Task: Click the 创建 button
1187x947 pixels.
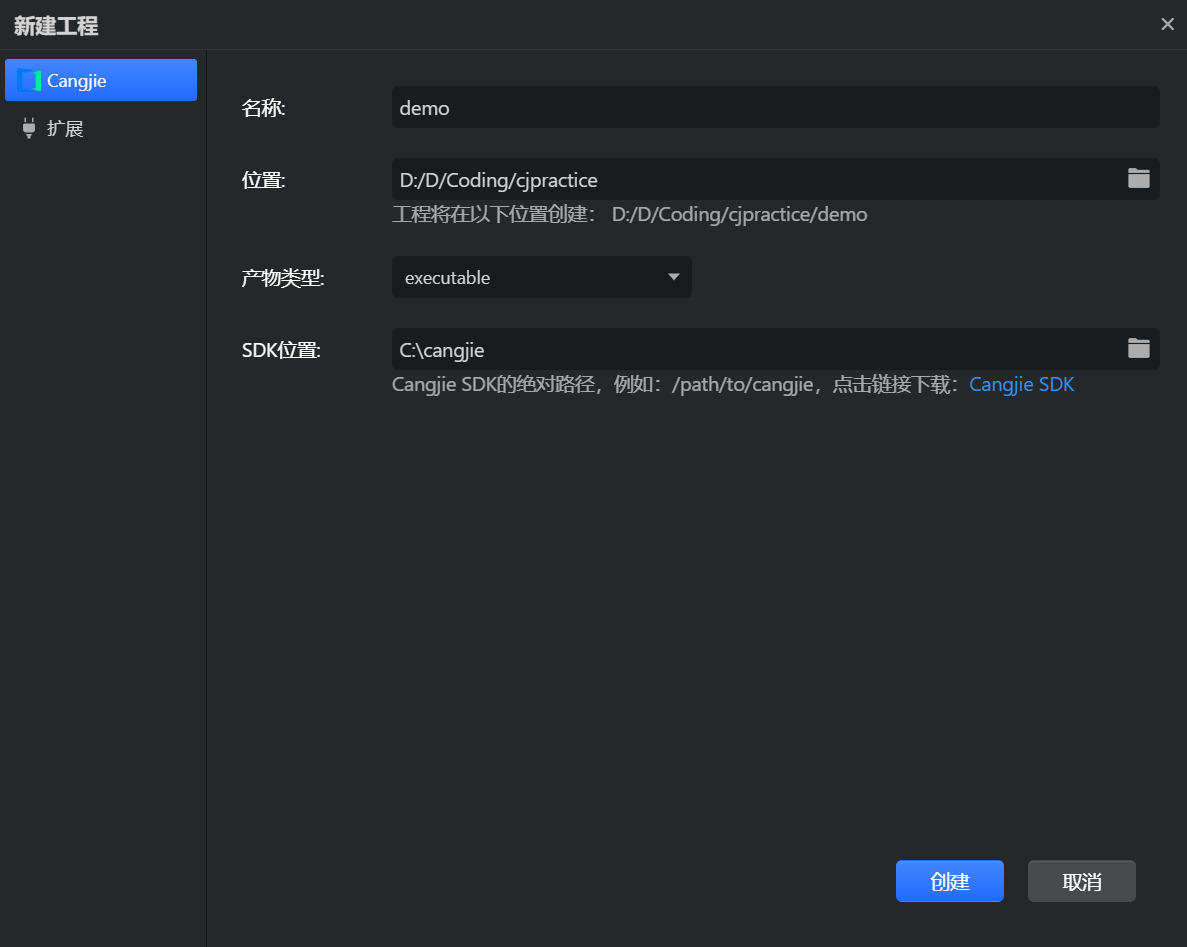Action: 949,881
